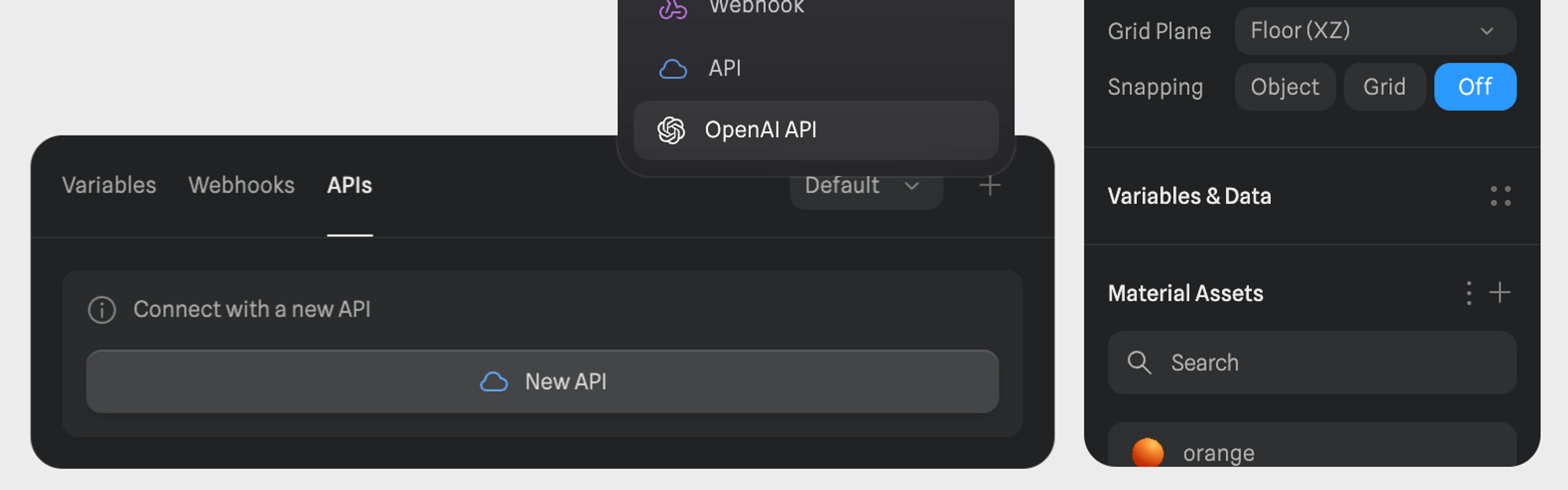The width and height of the screenshot is (1568, 490).
Task: Turn Snapping Off
Action: pos(1475,87)
